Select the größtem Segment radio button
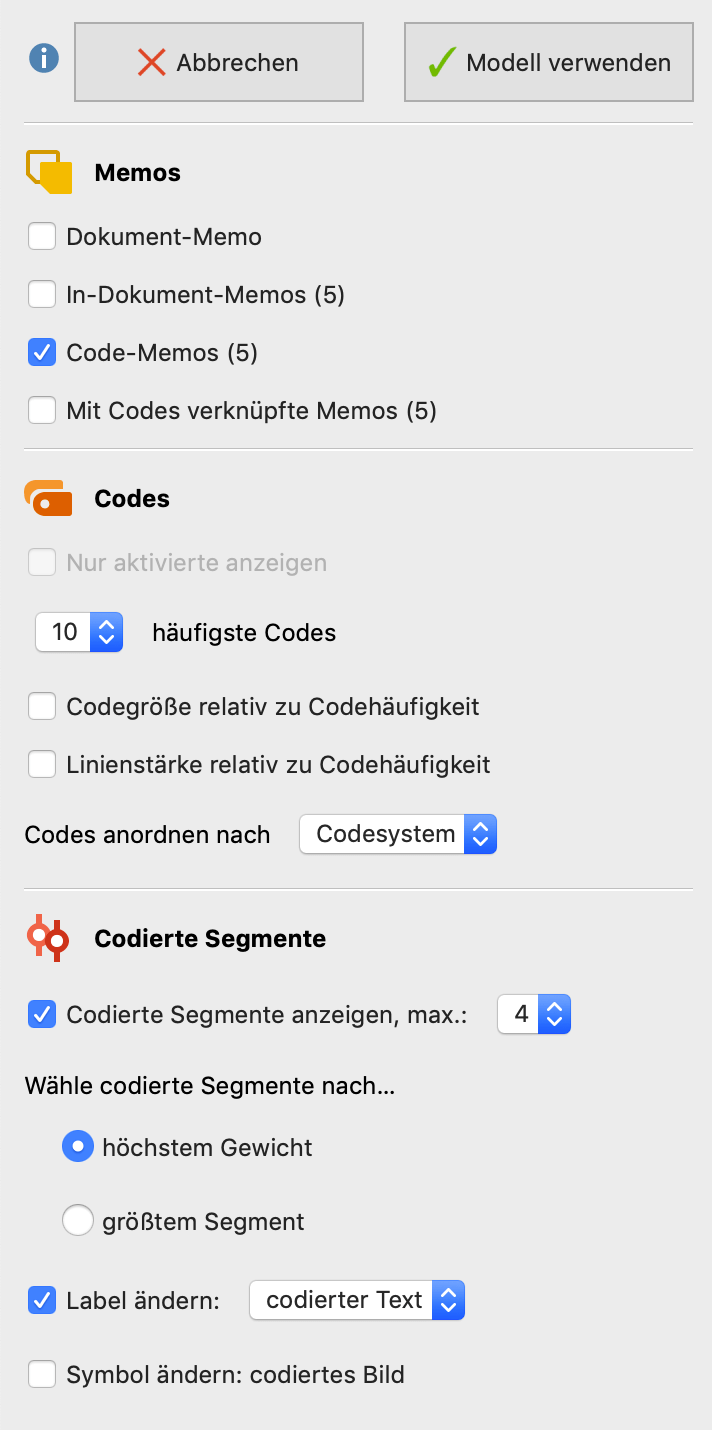 click(78, 1220)
